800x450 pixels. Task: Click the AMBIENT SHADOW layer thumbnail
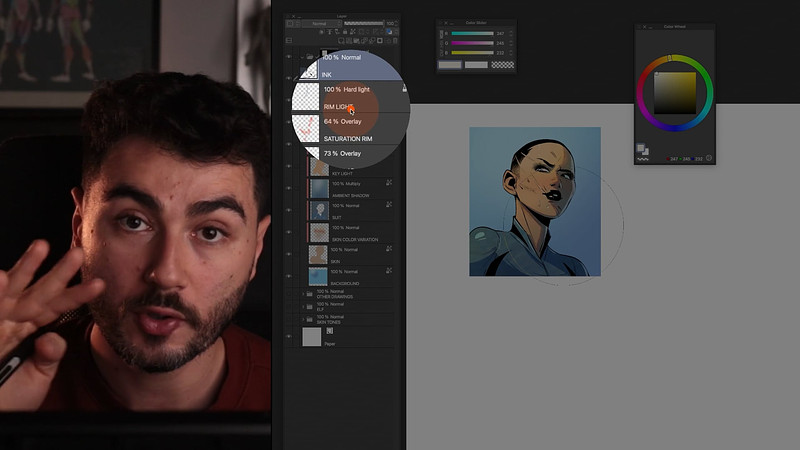(319, 188)
